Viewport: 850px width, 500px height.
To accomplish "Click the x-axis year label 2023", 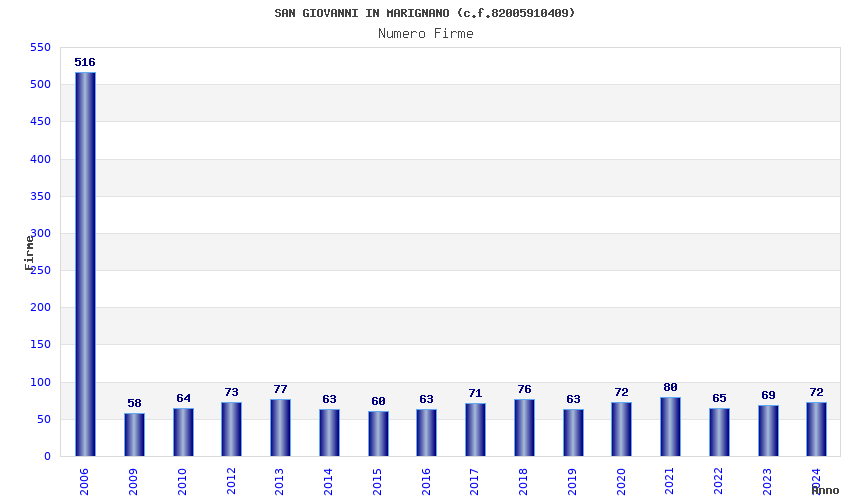I will 767,482.
